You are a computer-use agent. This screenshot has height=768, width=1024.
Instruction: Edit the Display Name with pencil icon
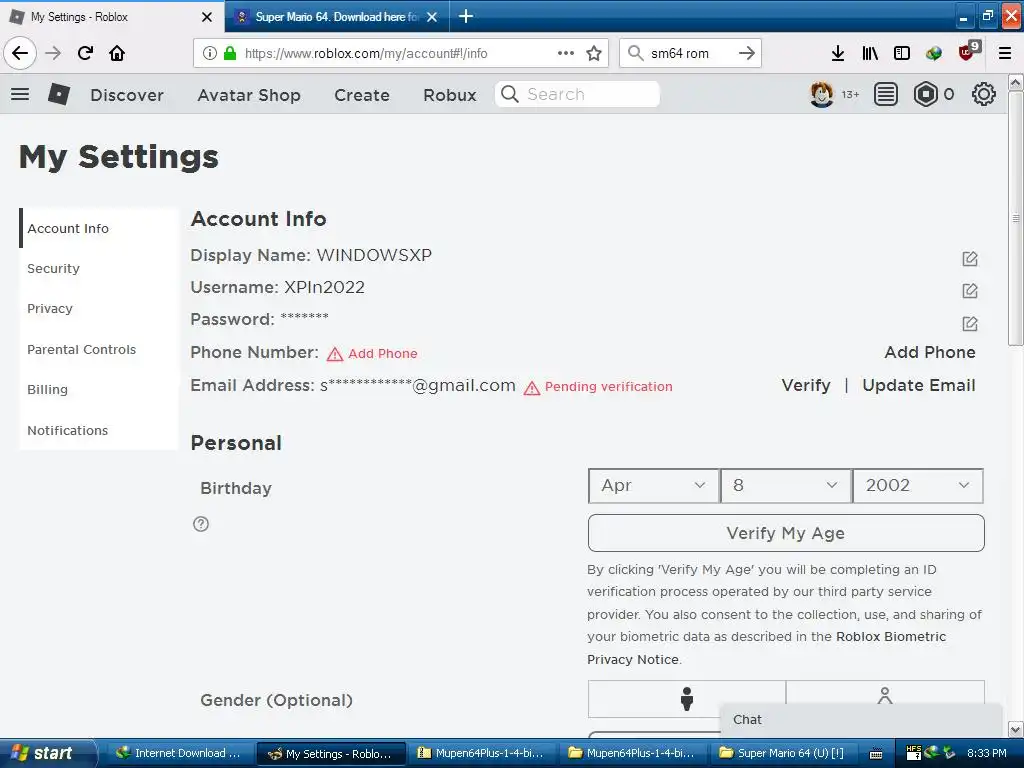click(x=970, y=259)
